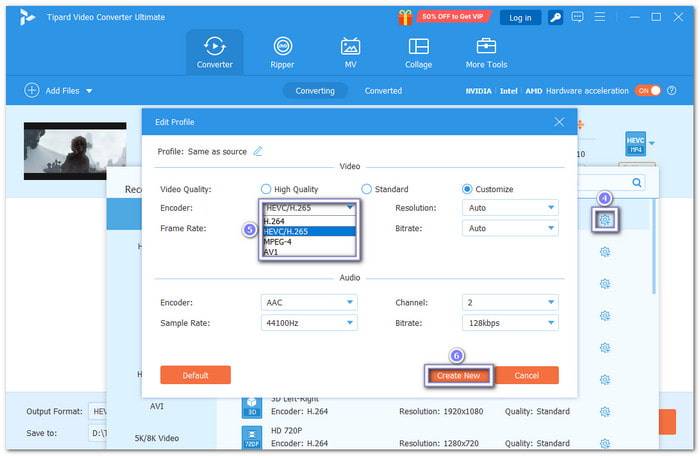Image resolution: width=700 pixels, height=456 pixels.
Task: Choose H.264 from encoder list
Action: (x=309, y=221)
